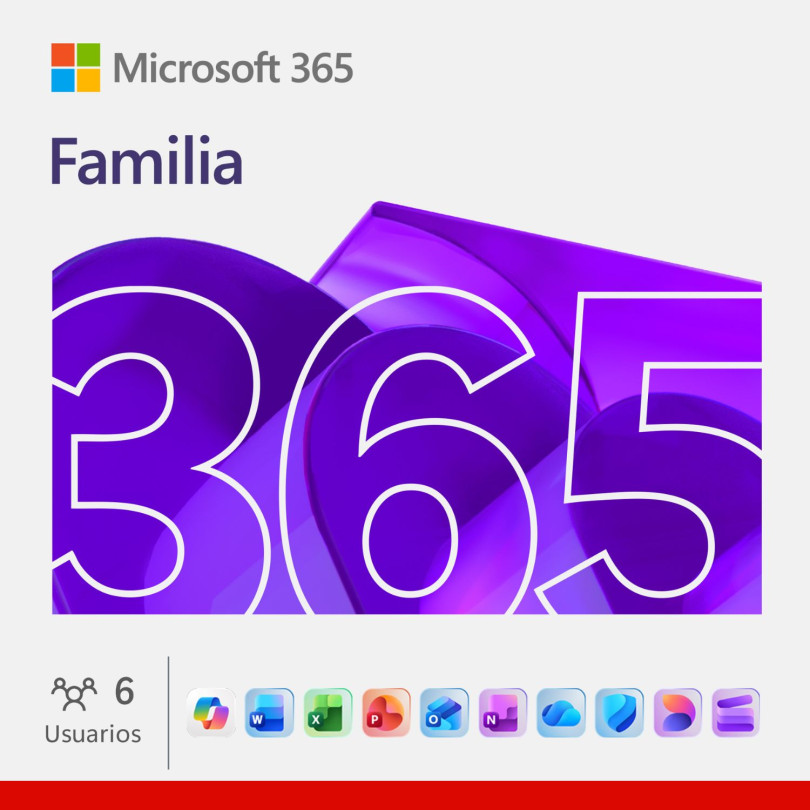Viewport: 810px width, 810px height.
Task: Open the Defender shield icon
Action: coord(619,712)
